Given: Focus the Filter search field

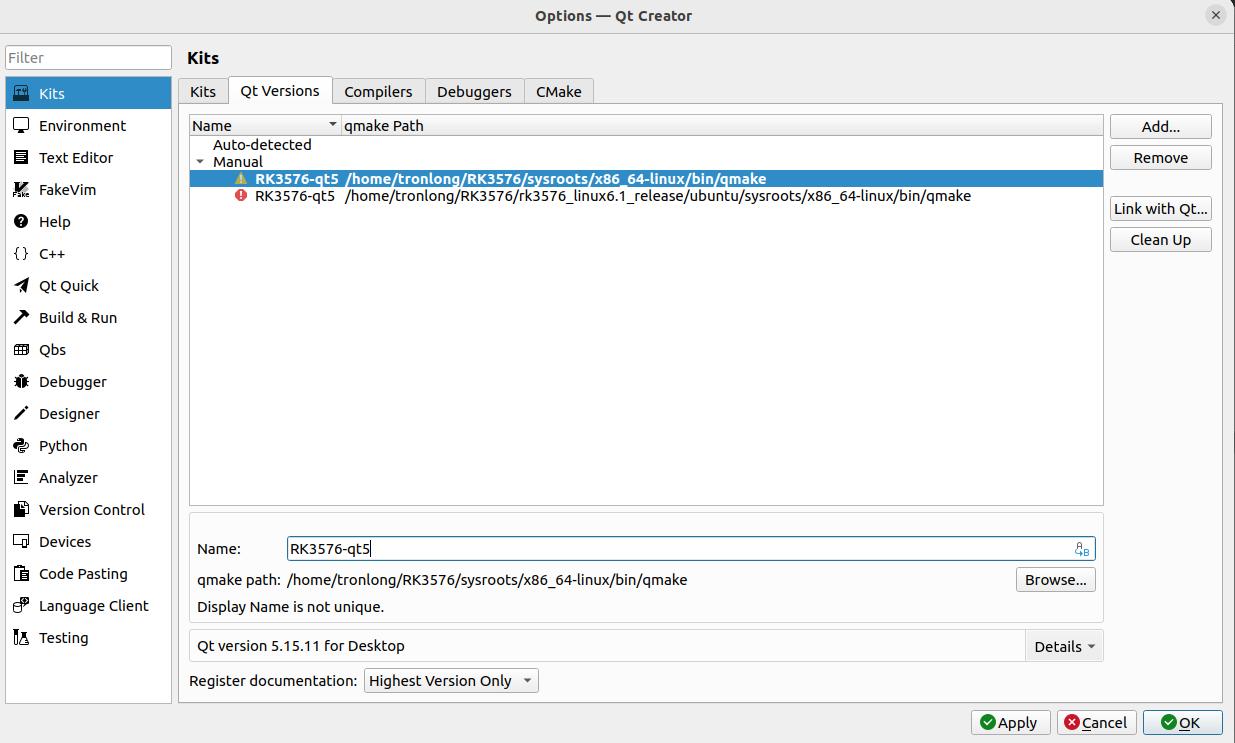Looking at the screenshot, I should (x=89, y=58).
